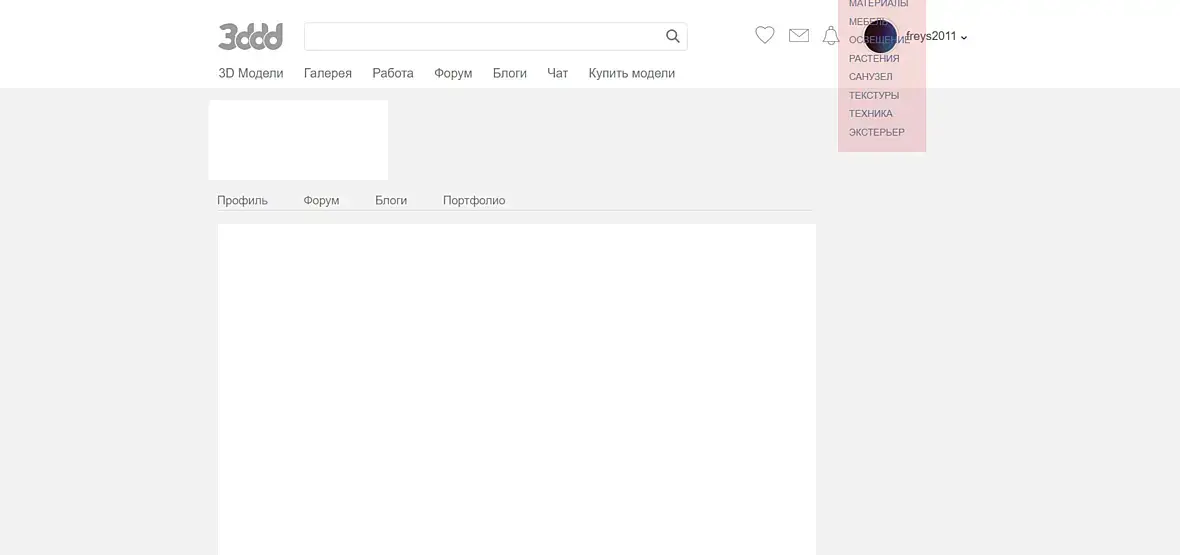1180x555 pixels.
Task: Open favorites via the heart icon
Action: [x=765, y=35]
